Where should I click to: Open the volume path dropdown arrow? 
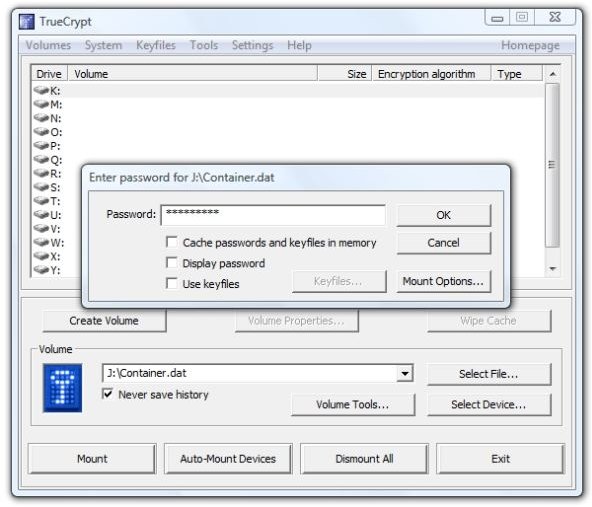(405, 373)
